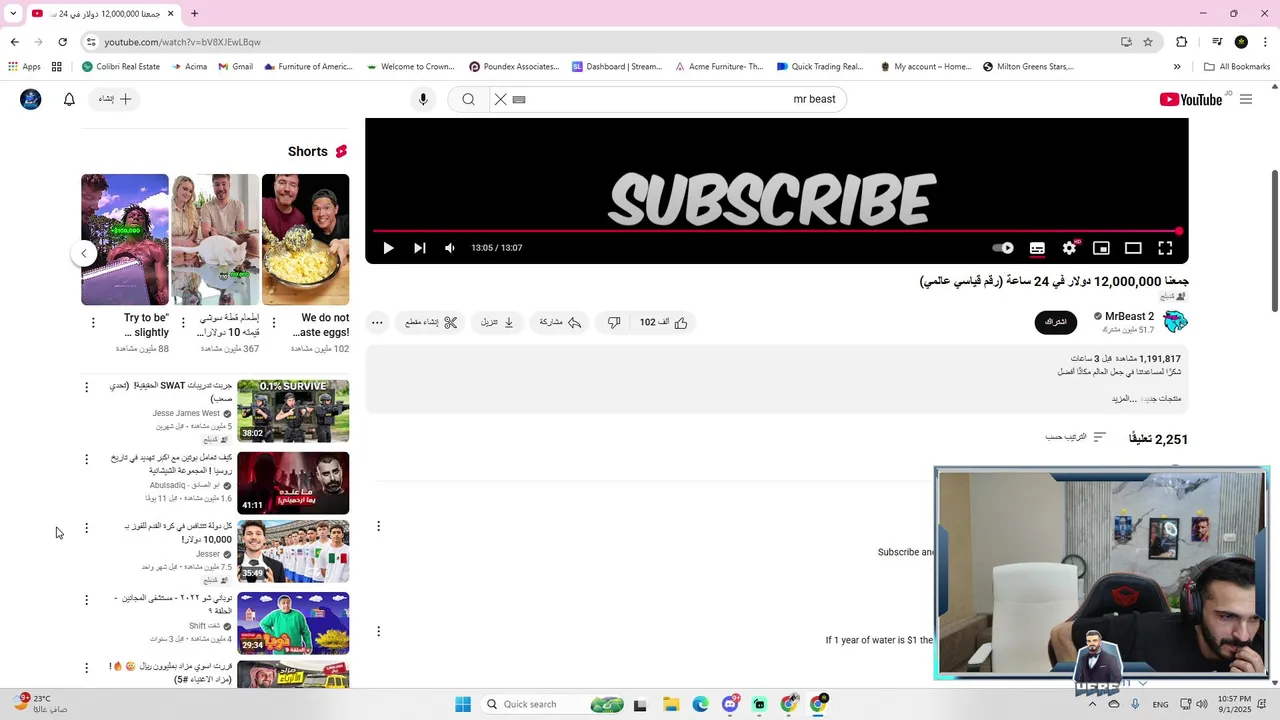Open MrBeast 2 channel name link
Screen dimensions: 1280x720
click(1129, 316)
